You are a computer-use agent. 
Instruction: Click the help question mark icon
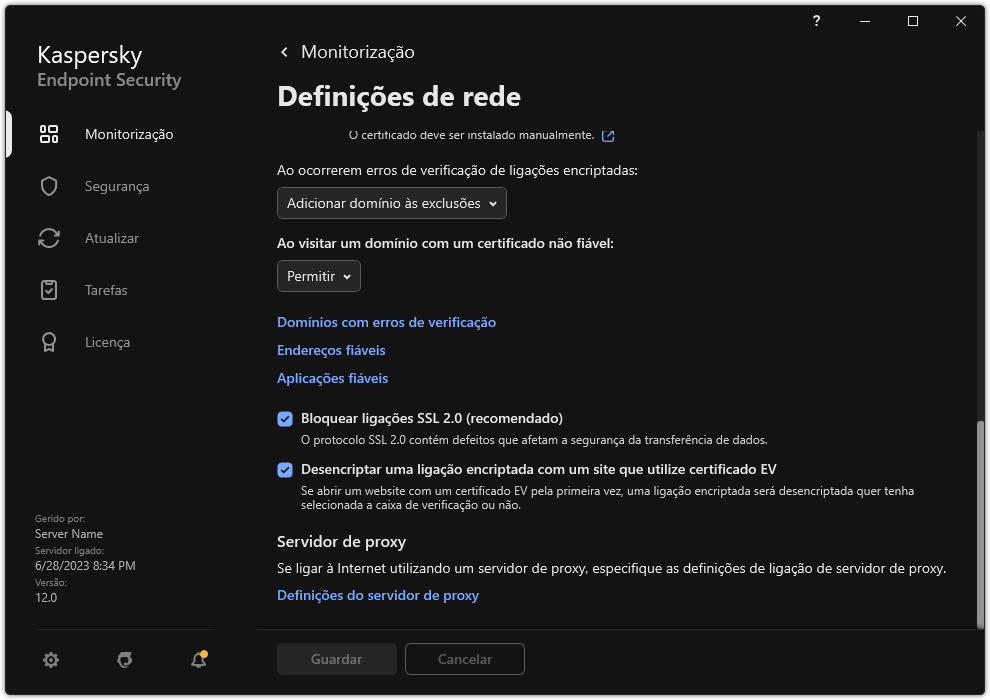pyautogui.click(x=817, y=21)
